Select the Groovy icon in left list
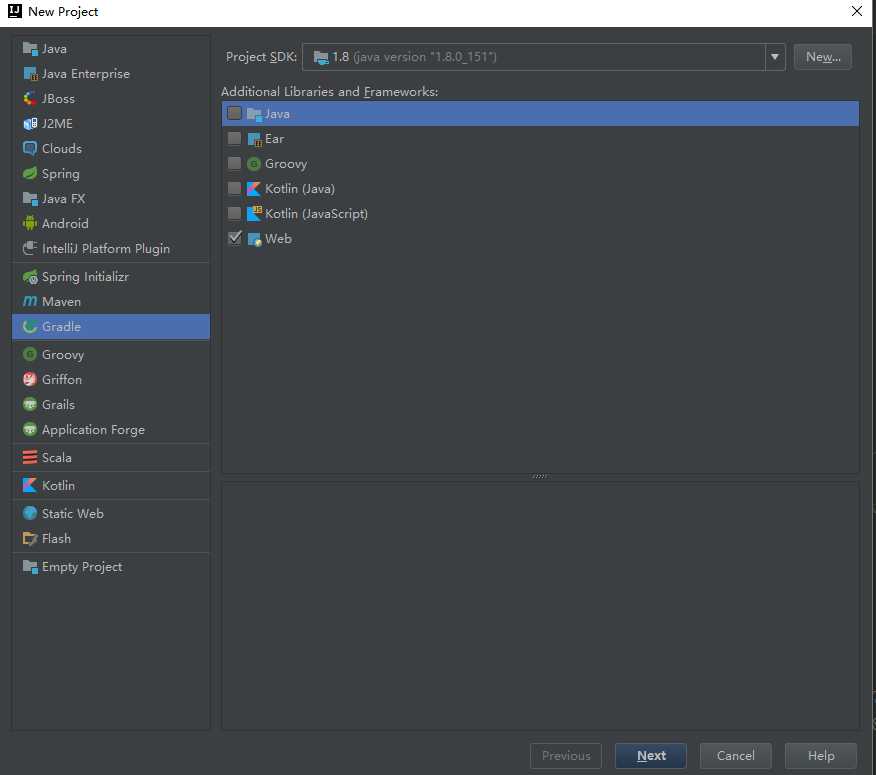The image size is (876, 775). point(30,355)
